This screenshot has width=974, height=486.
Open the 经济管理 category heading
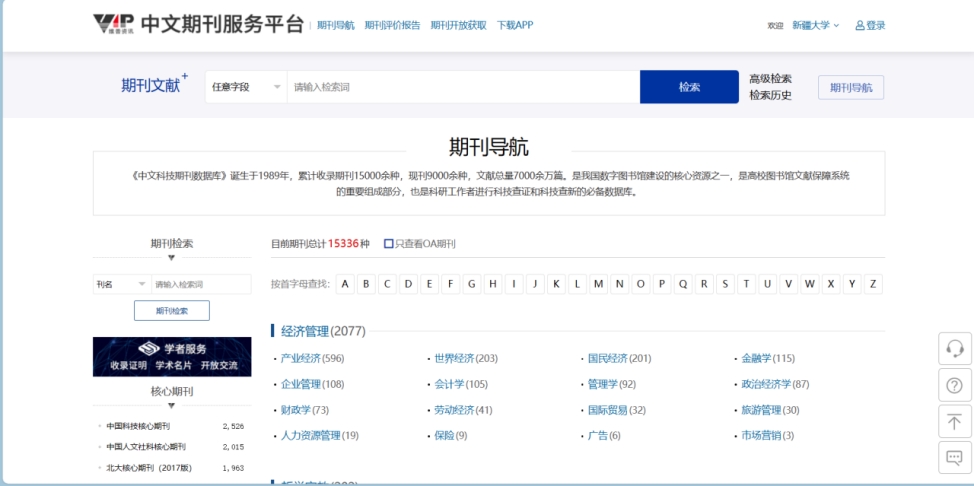point(305,331)
